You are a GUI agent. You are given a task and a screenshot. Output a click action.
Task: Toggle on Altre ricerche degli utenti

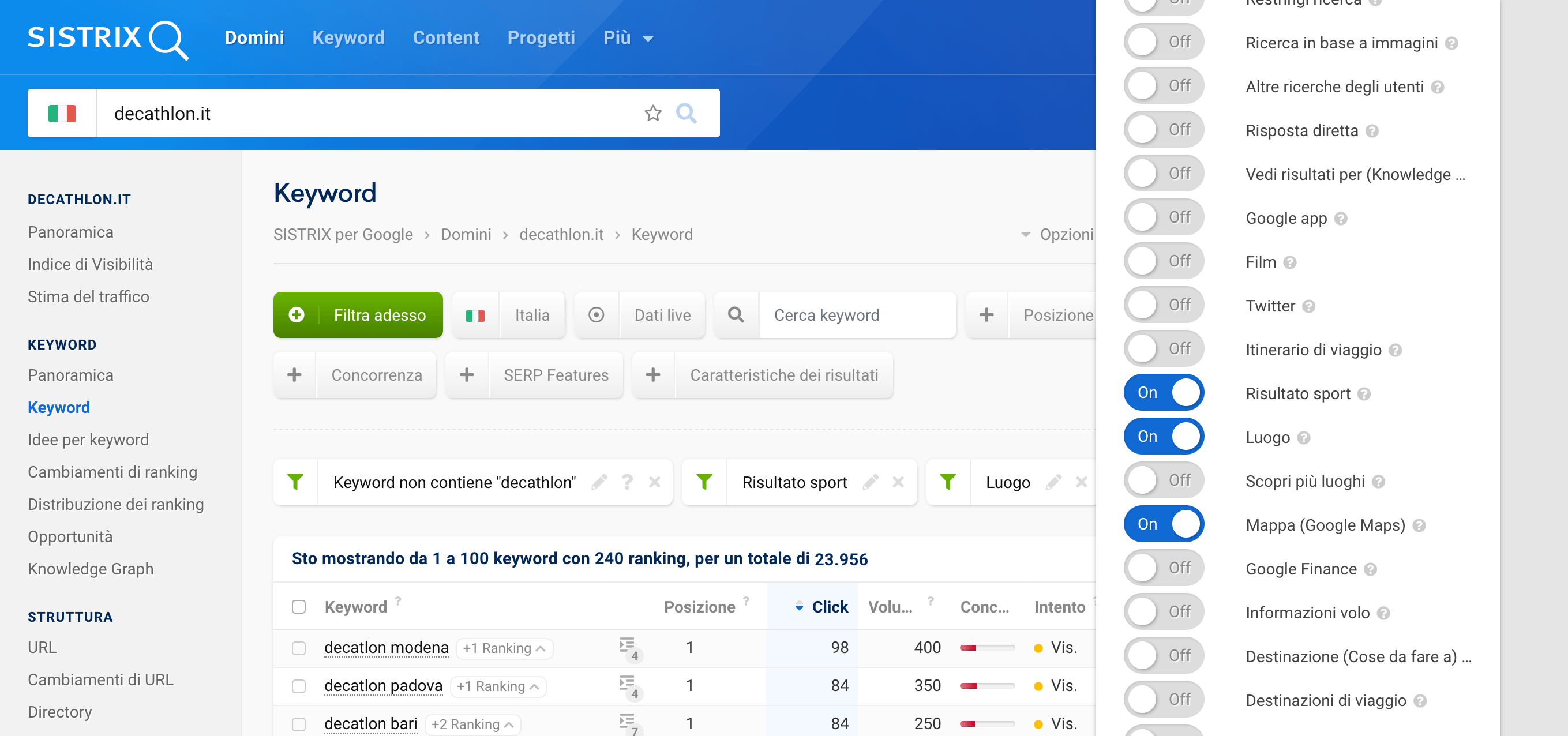point(1163,86)
